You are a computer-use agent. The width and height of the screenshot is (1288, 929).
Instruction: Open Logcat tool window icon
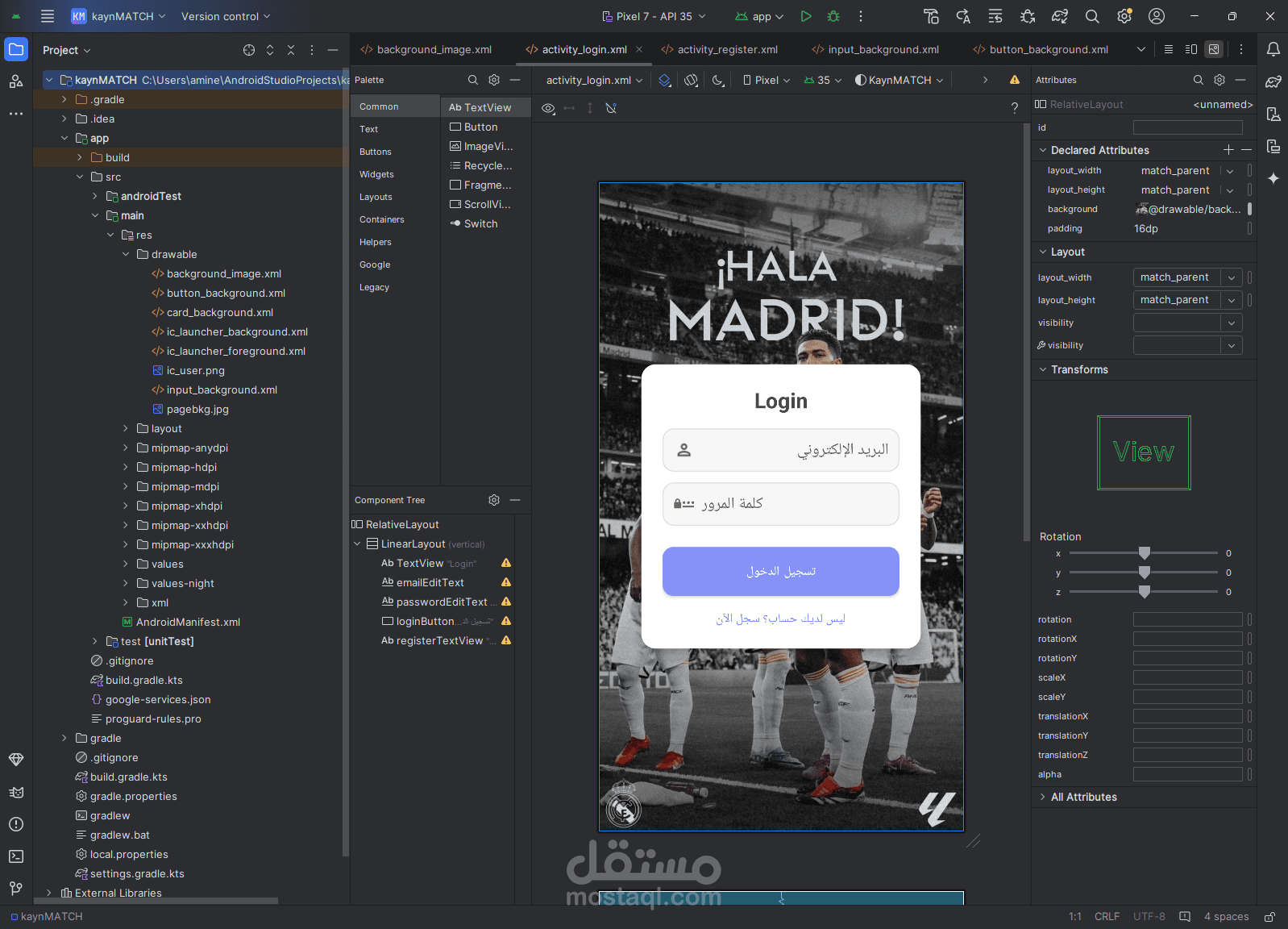point(16,792)
